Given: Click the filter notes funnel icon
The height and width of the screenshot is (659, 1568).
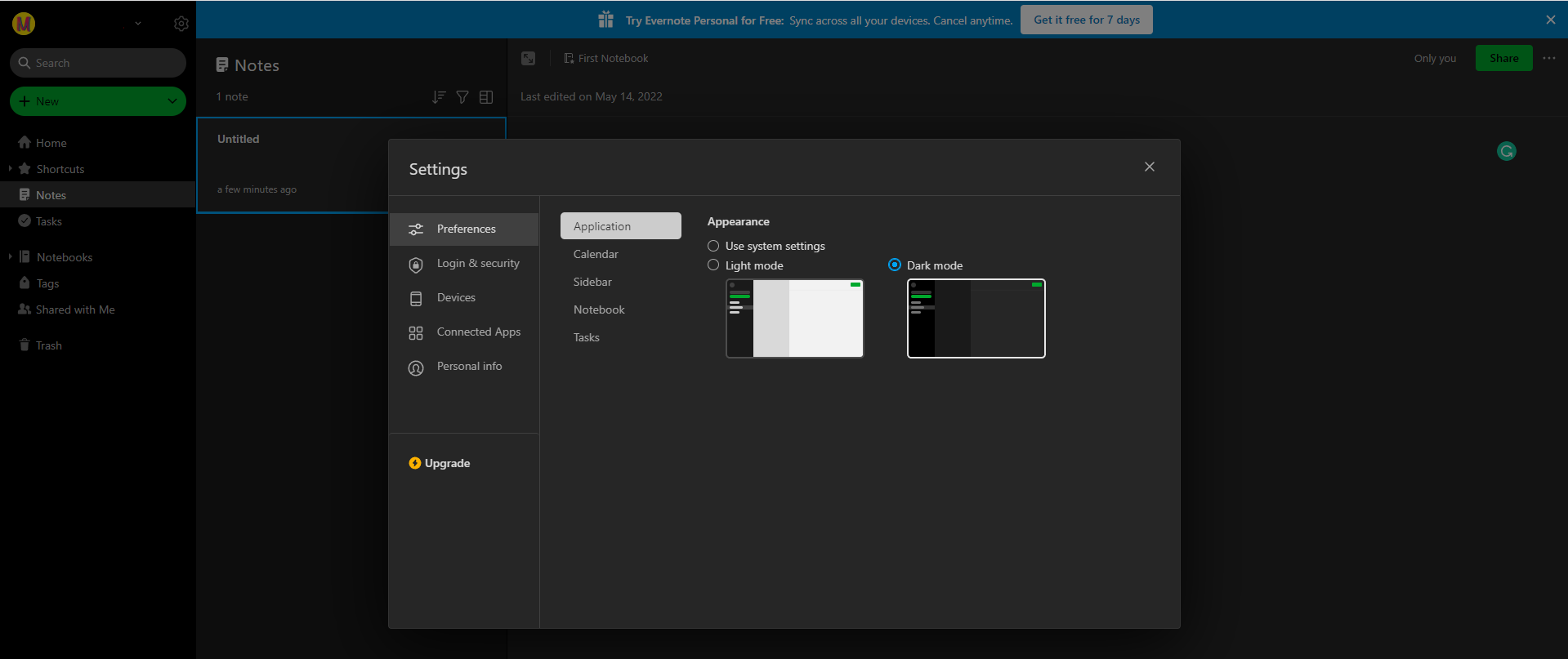Looking at the screenshot, I should (462, 97).
